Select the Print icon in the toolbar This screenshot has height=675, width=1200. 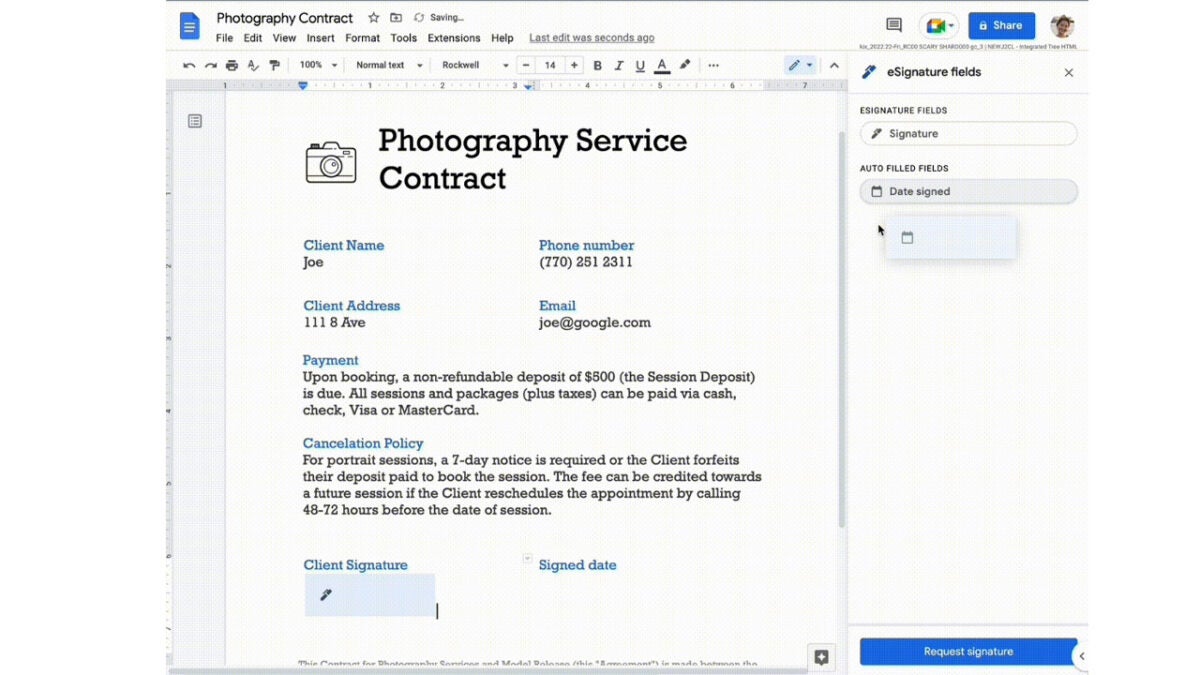[231, 64]
